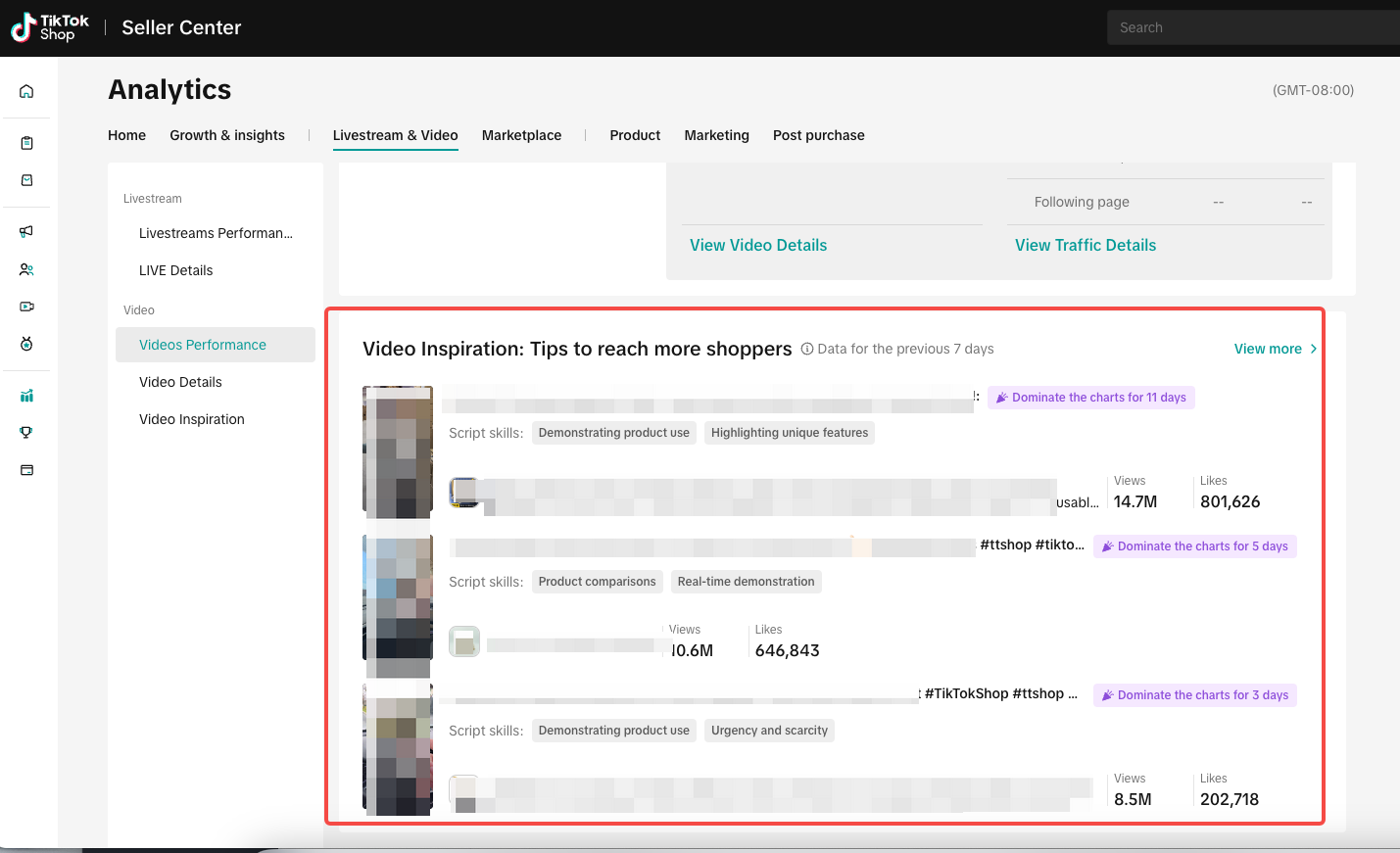
Task: Click the Search field in header
Action: coord(1254,27)
